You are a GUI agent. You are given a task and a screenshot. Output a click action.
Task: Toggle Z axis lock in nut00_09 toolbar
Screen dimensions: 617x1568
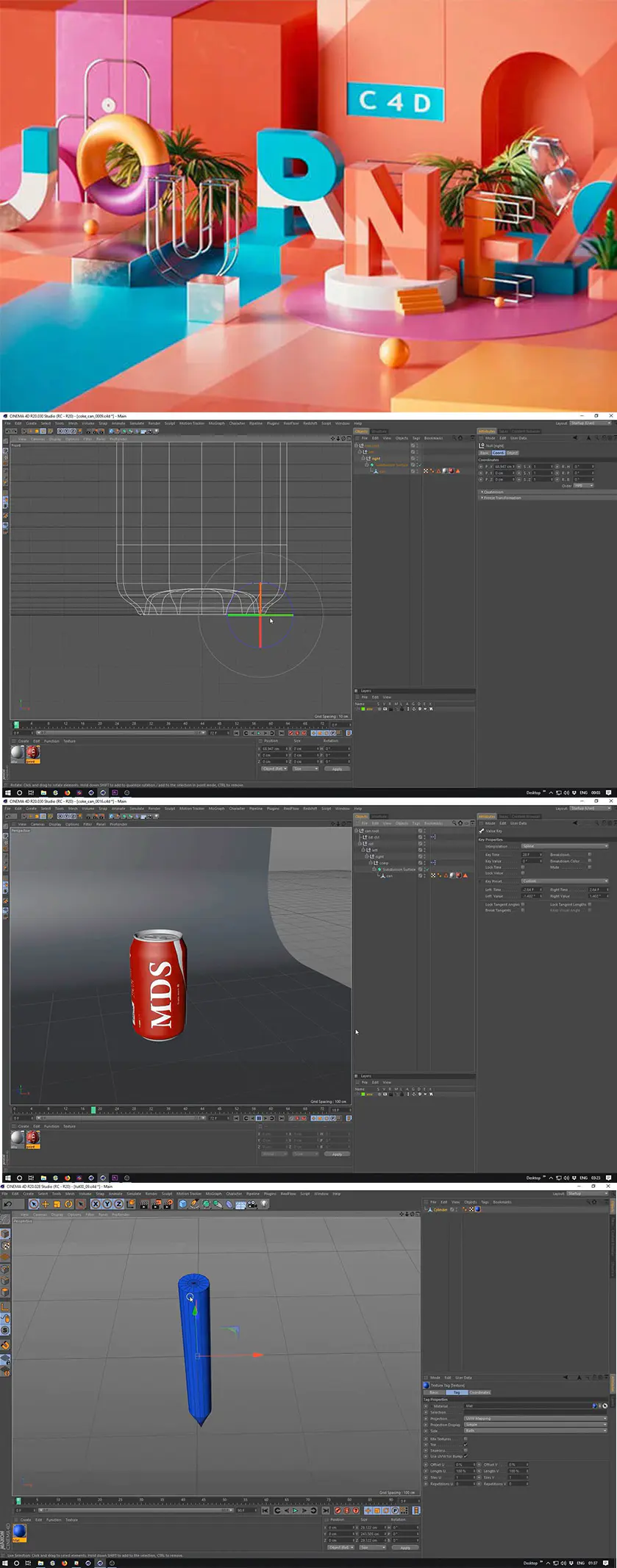(118, 1204)
